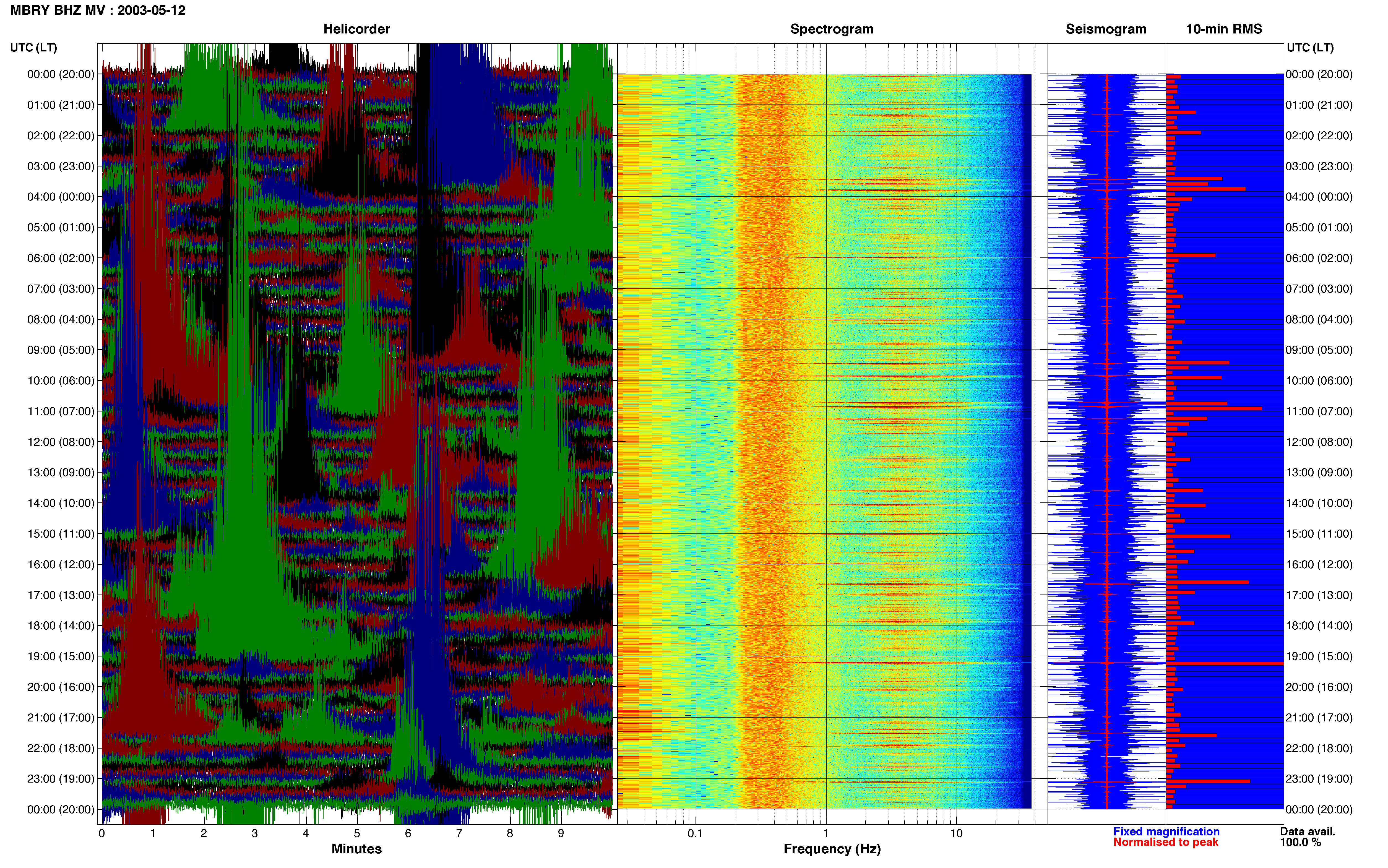The width and height of the screenshot is (1388, 868).
Task: Click left time label '19:00 (15:00)'
Action: [61, 656]
